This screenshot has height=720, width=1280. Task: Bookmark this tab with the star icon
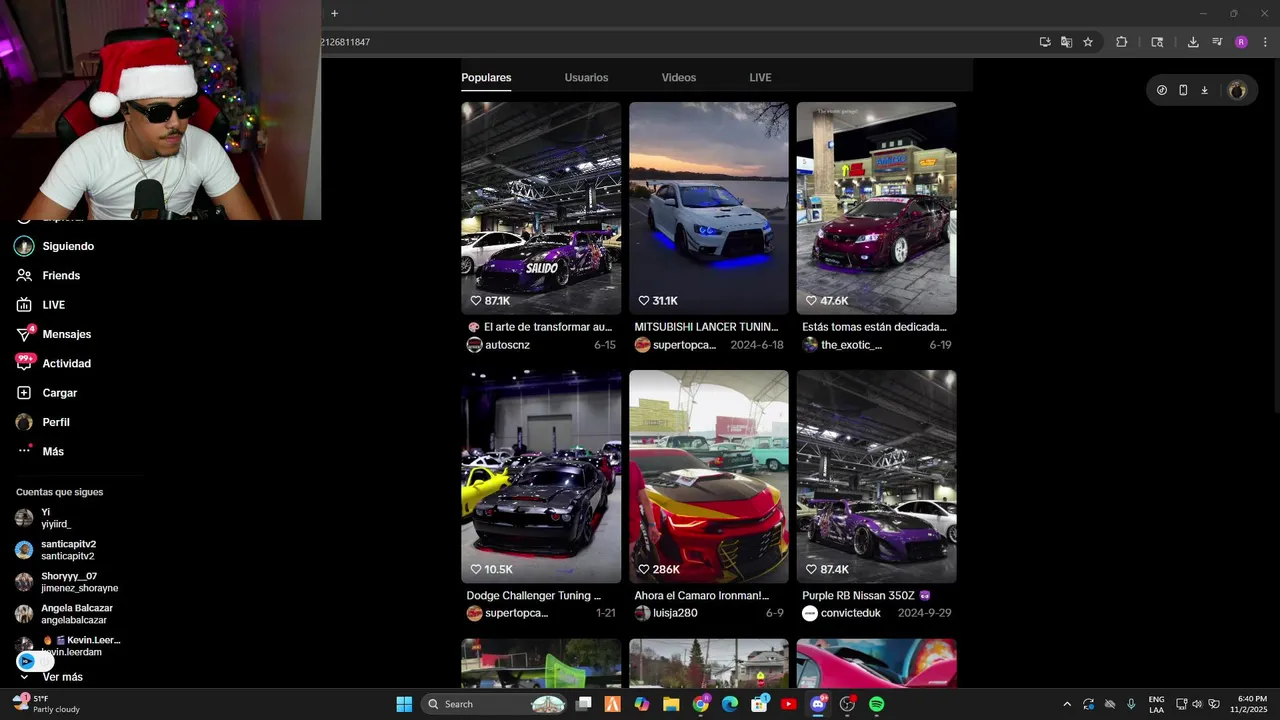tap(1088, 42)
